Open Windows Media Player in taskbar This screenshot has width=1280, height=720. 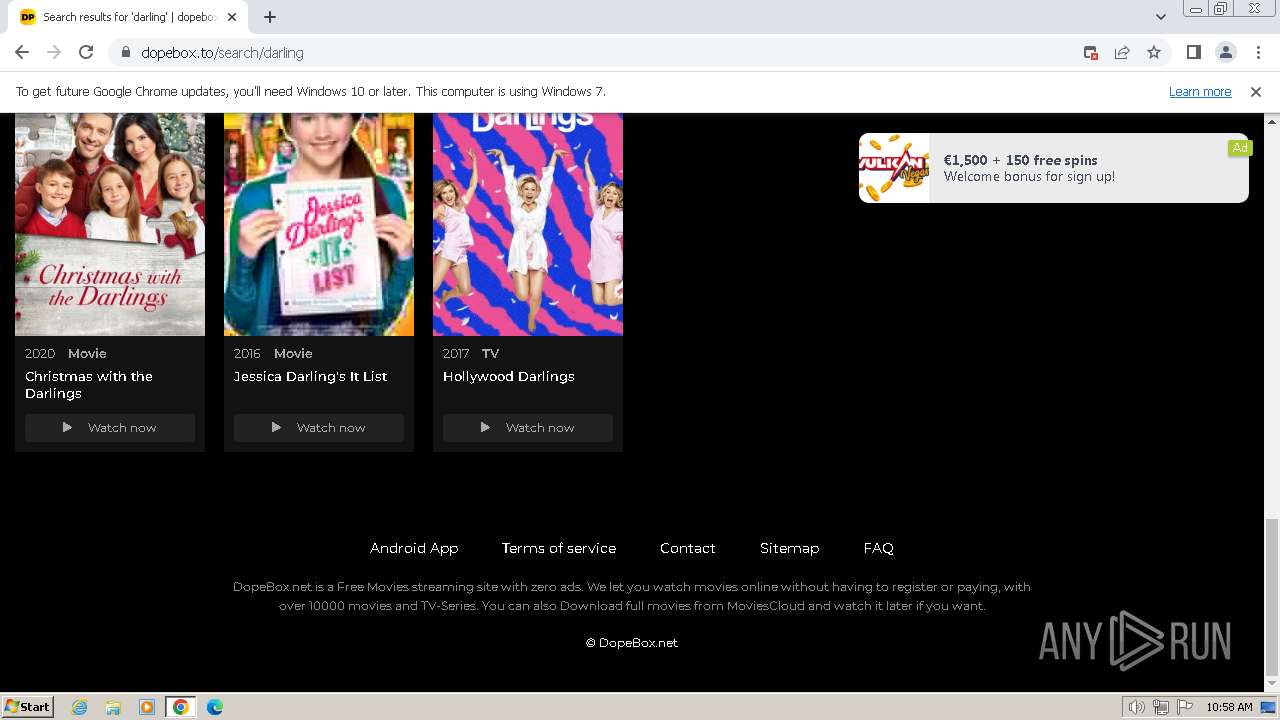click(x=147, y=707)
